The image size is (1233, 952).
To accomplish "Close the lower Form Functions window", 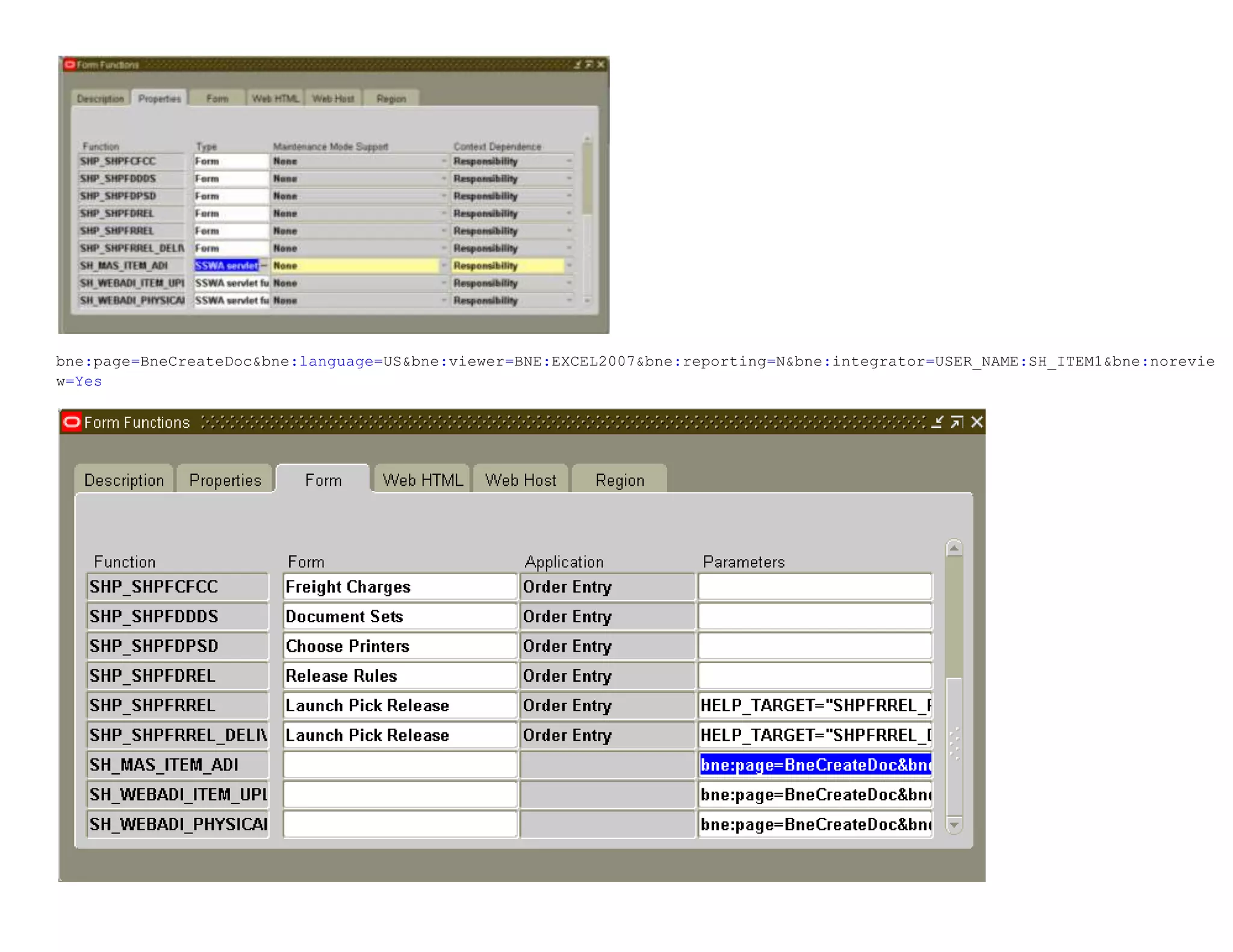I will click(x=977, y=422).
